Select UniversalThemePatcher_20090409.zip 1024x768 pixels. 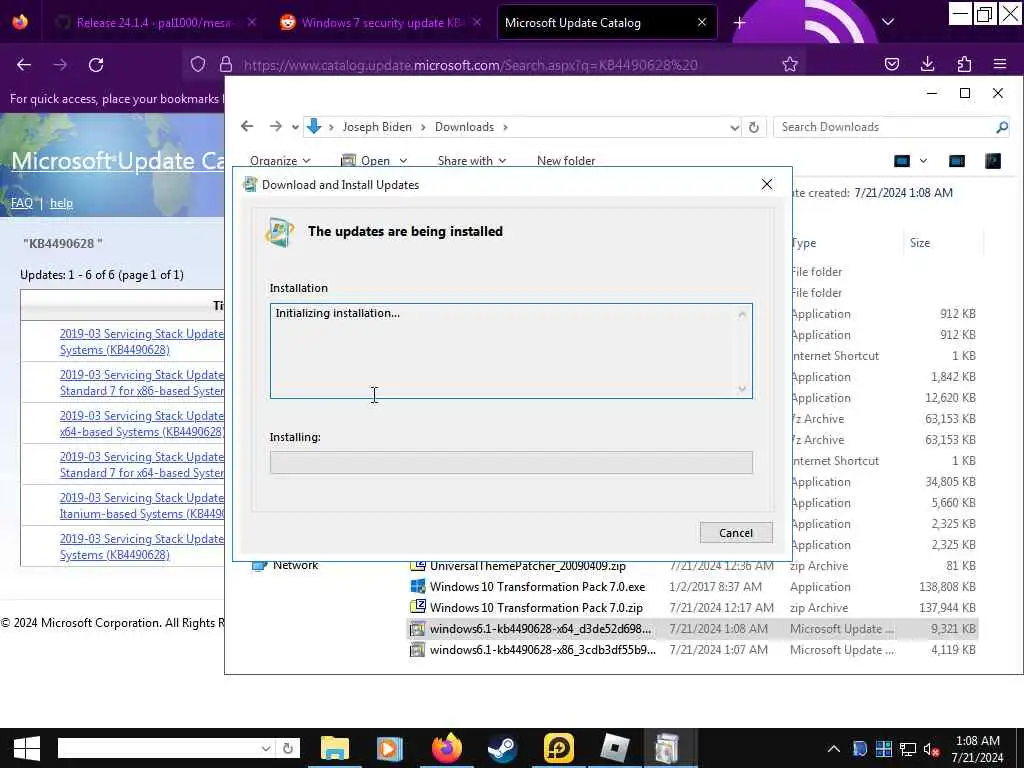[692, 566]
